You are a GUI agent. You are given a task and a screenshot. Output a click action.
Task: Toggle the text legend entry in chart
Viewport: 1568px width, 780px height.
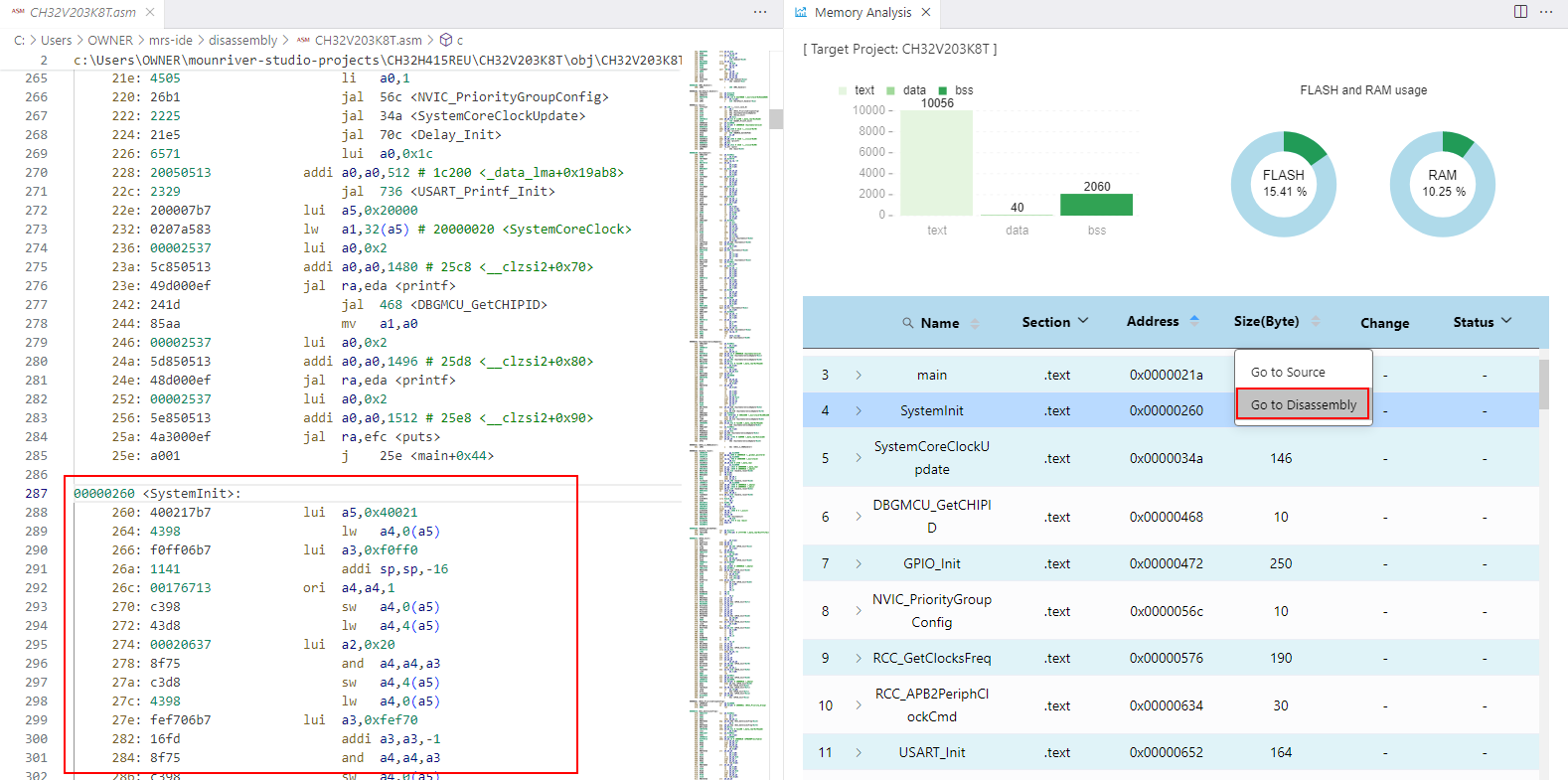click(x=857, y=90)
